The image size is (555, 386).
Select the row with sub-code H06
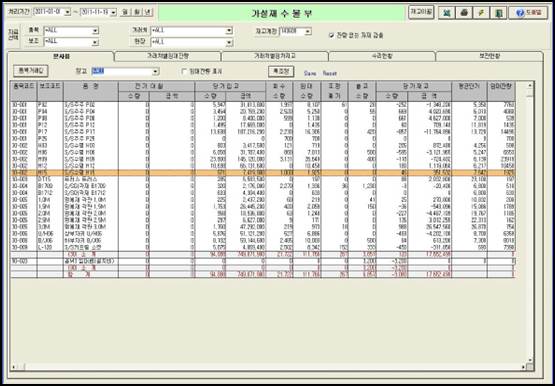[x=263, y=152]
